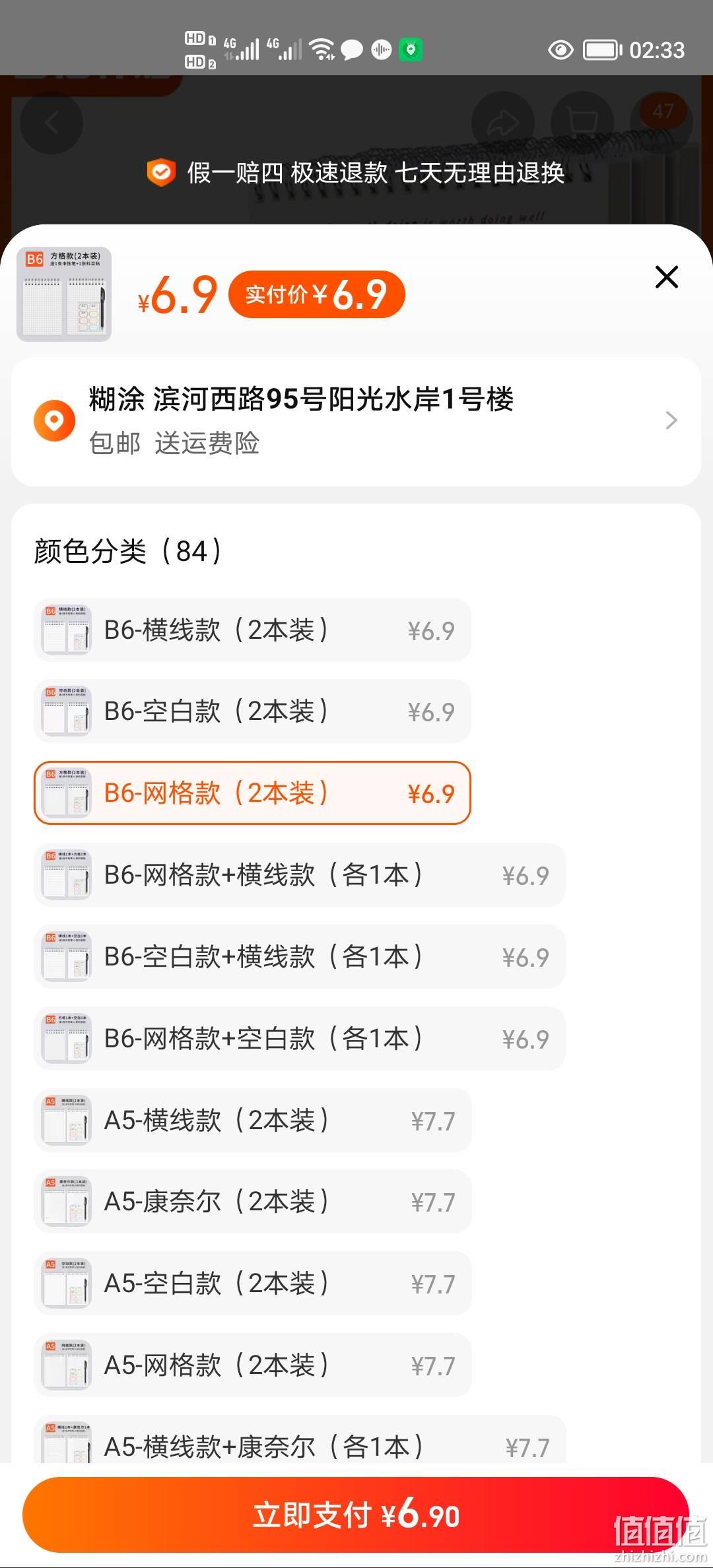This screenshot has width=713, height=1568.
Task: Select A5-网格款（2本装）variant
Action: tap(253, 1365)
